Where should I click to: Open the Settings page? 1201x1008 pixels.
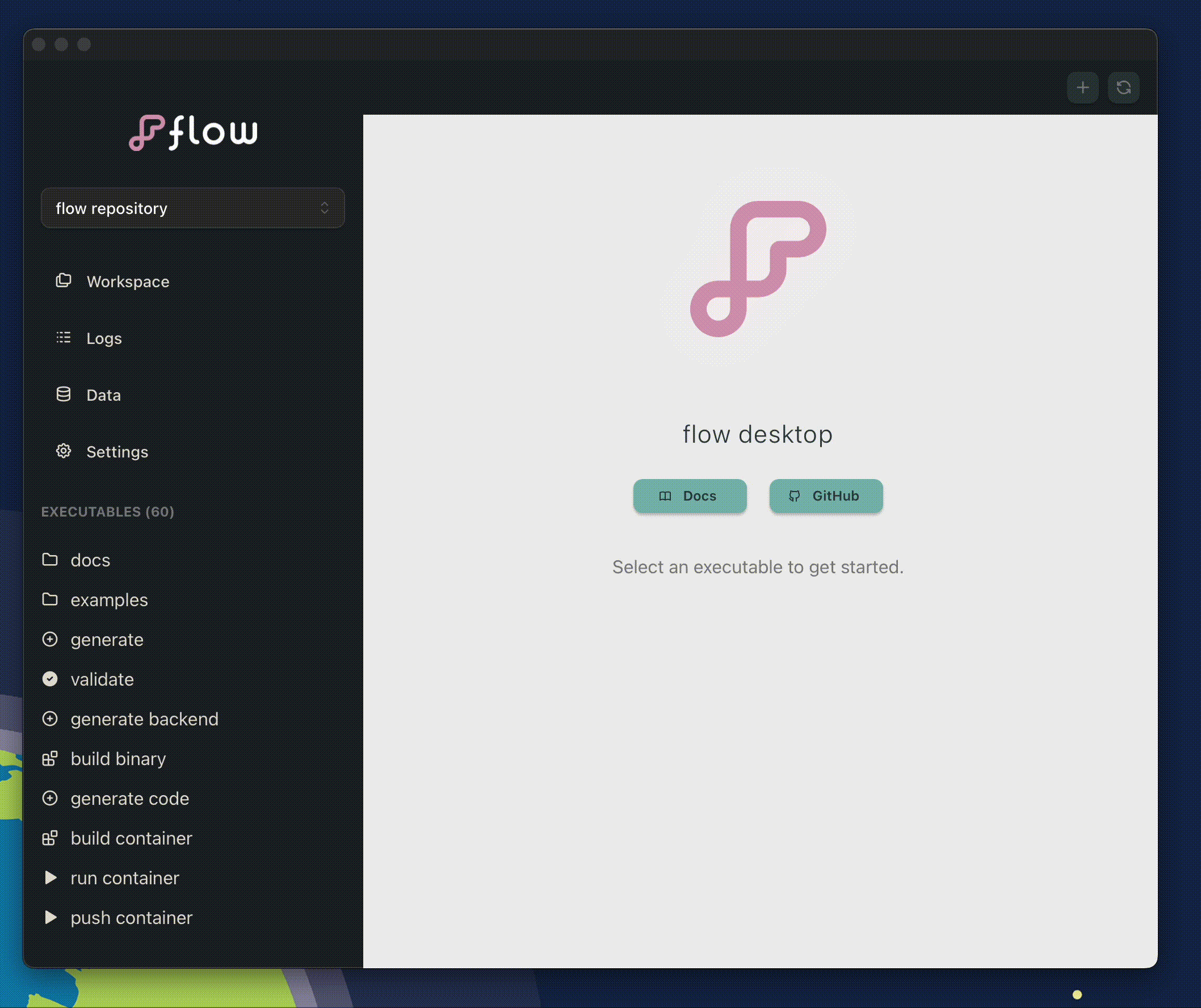193,452
